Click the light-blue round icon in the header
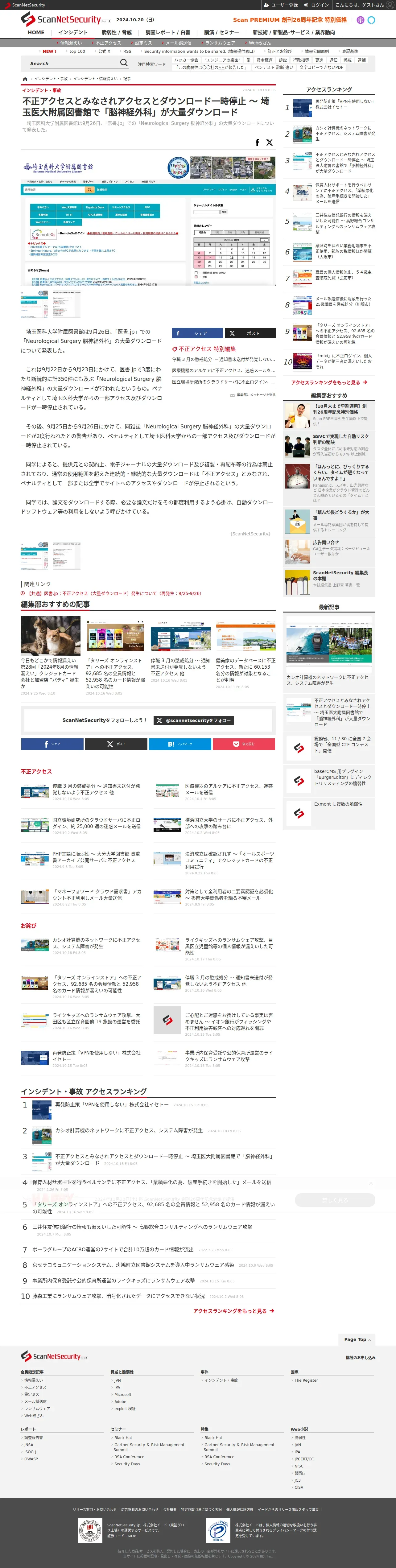The height and width of the screenshot is (1568, 396). pos(372,20)
